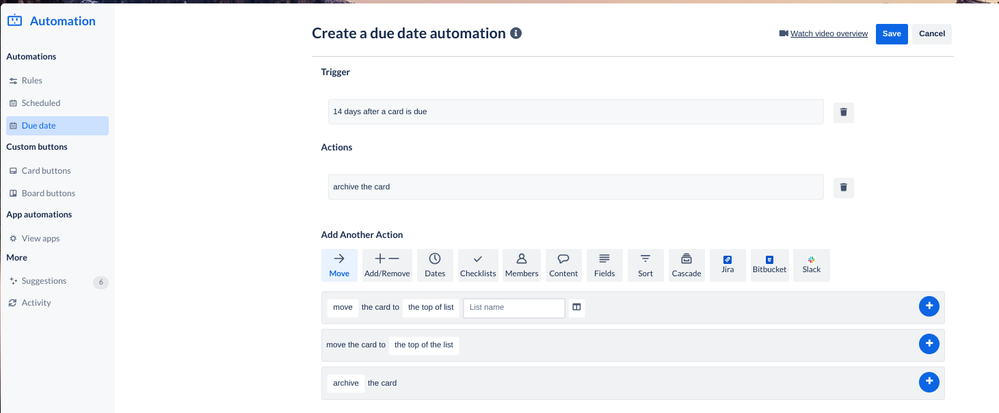Viewport: 999px width, 413px height.
Task: Toggle the 'archive' option selector
Action: [x=346, y=383]
